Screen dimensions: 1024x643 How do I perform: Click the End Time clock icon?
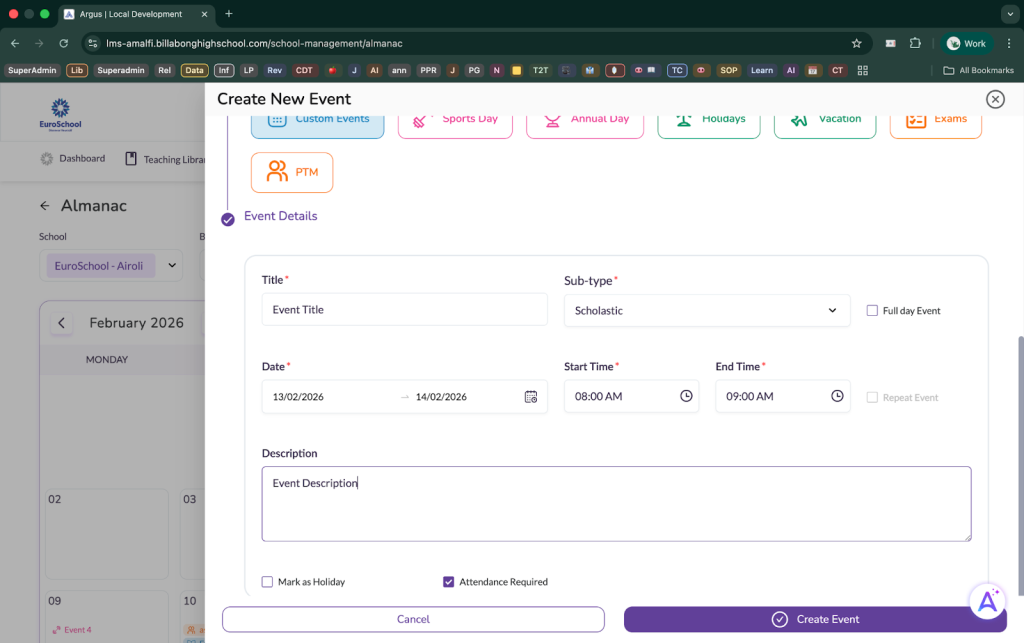837,397
